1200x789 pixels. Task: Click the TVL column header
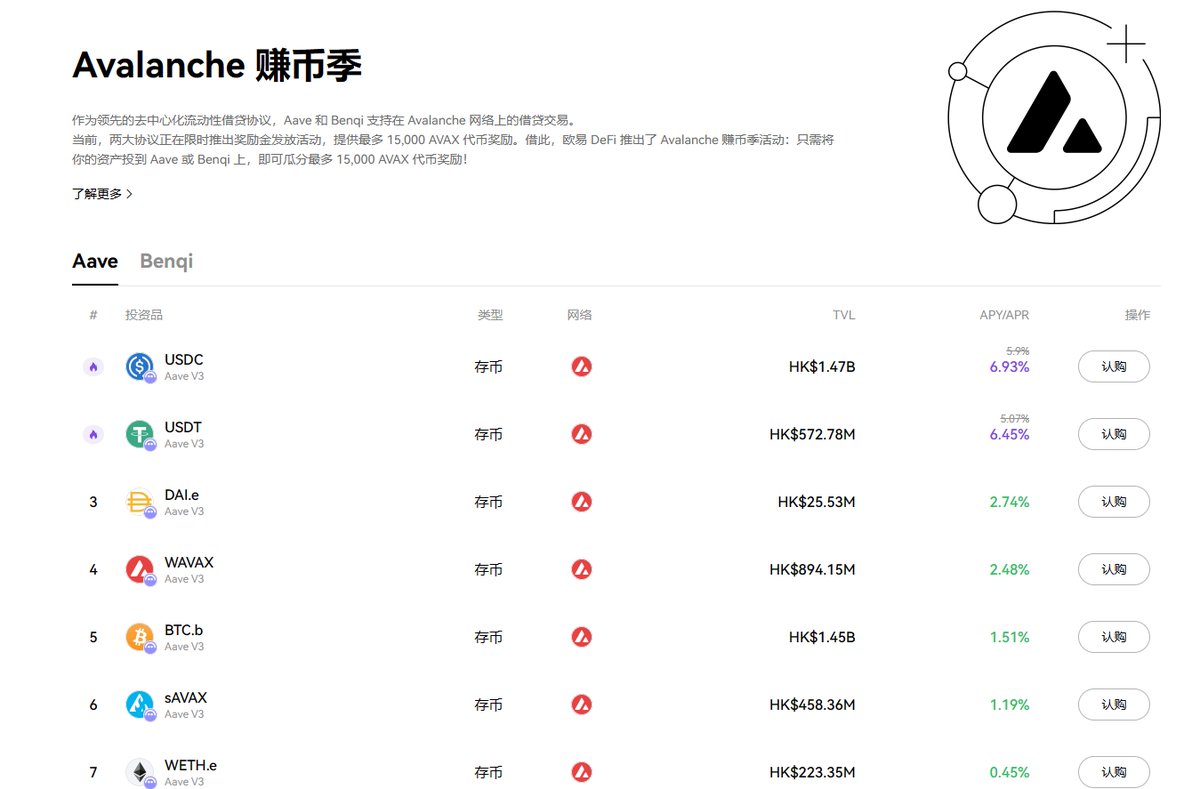tap(844, 315)
